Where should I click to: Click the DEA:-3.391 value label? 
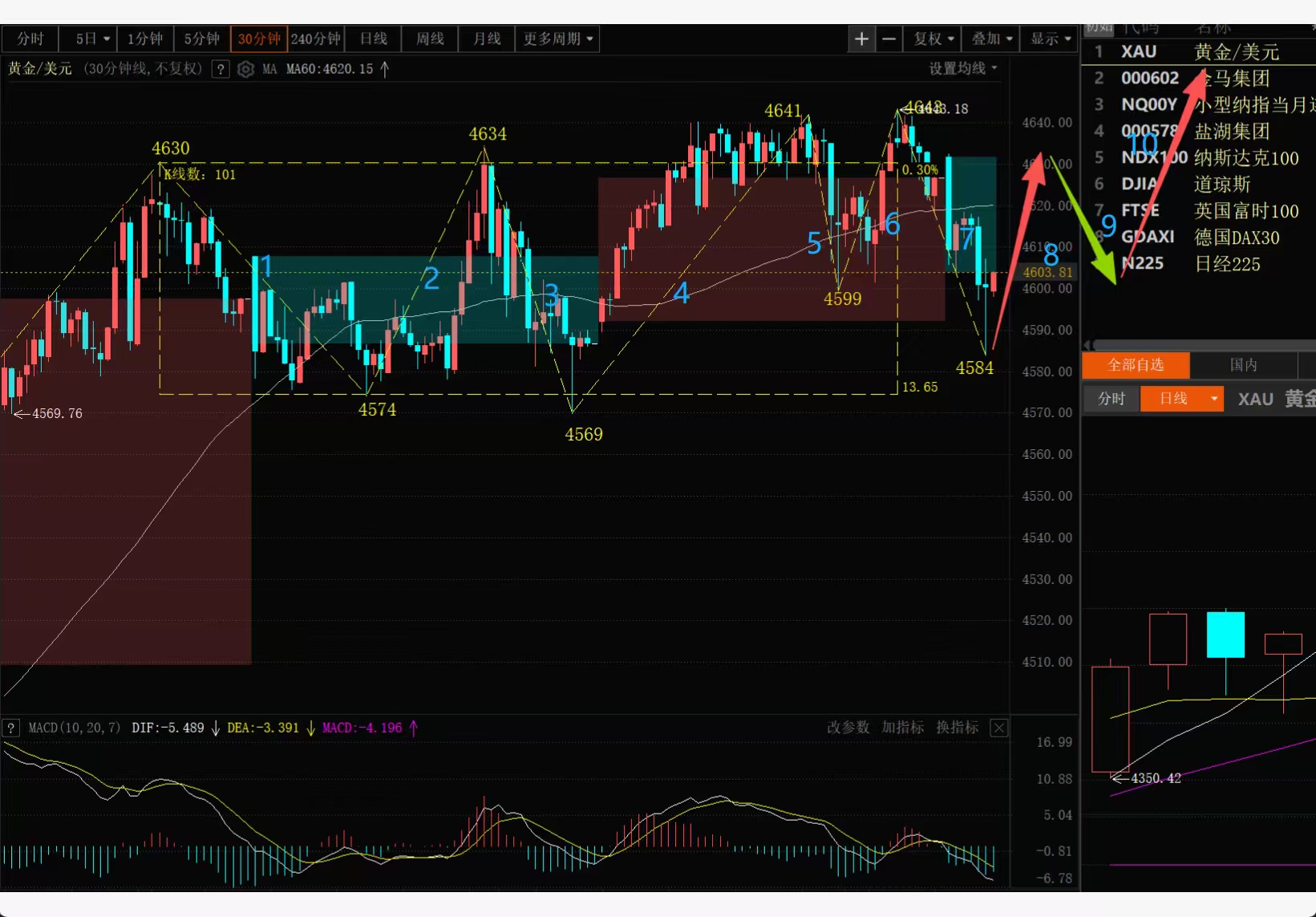pyautogui.click(x=263, y=728)
